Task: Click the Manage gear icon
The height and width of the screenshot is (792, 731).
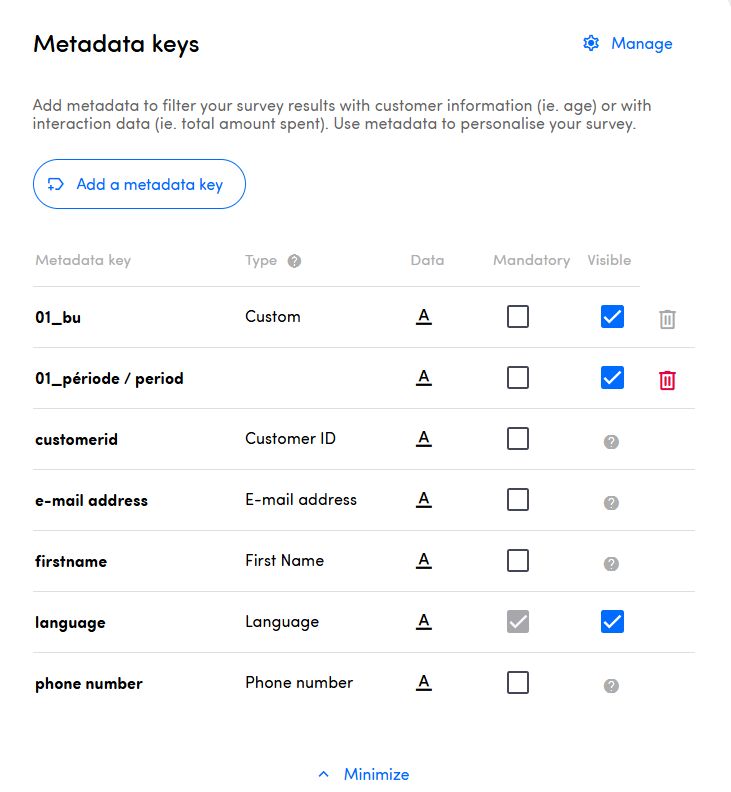Action: [591, 43]
